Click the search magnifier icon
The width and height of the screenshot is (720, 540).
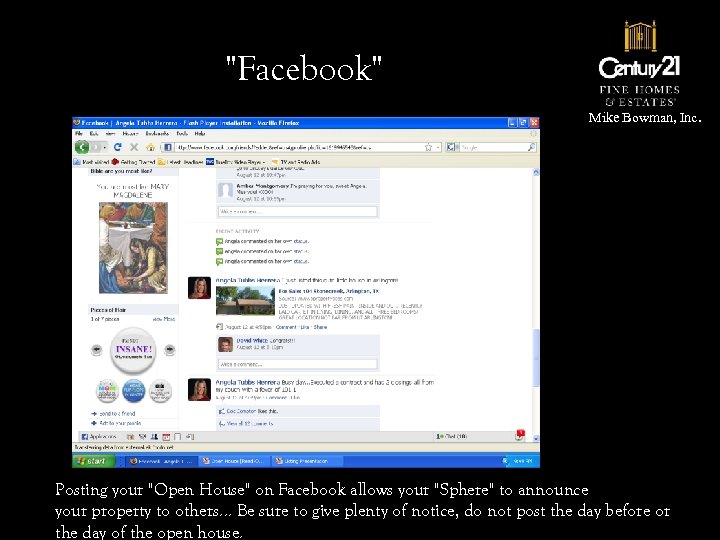click(x=531, y=147)
